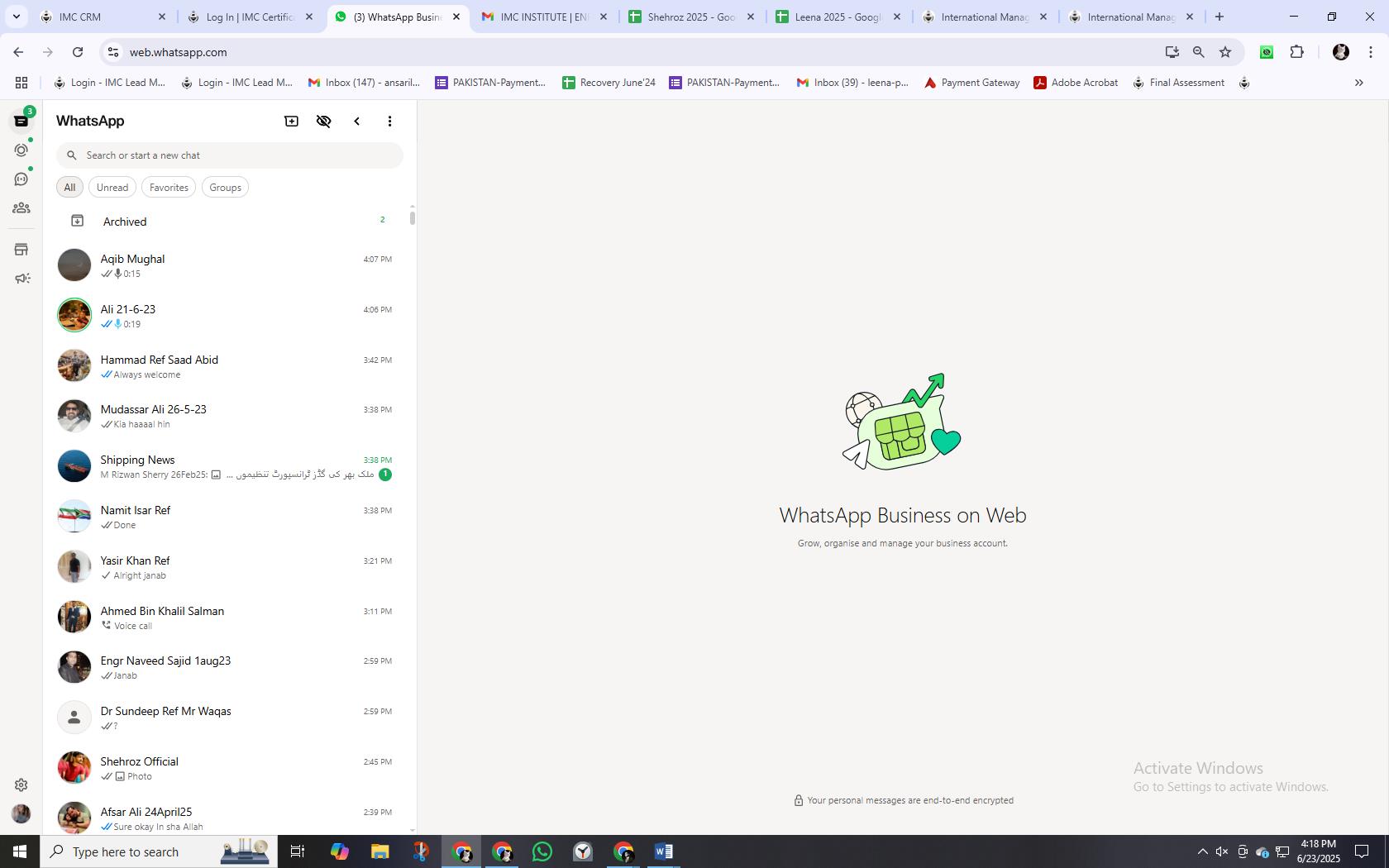Click the Search or start a new chat field

(x=230, y=155)
